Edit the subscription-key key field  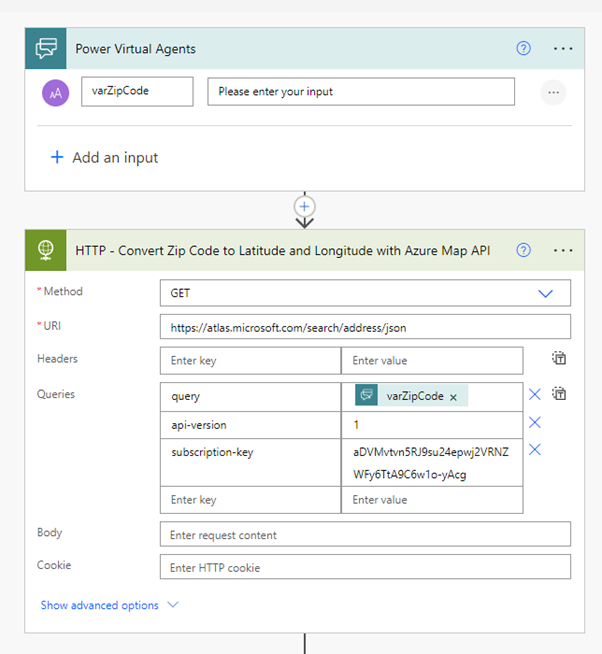point(250,462)
